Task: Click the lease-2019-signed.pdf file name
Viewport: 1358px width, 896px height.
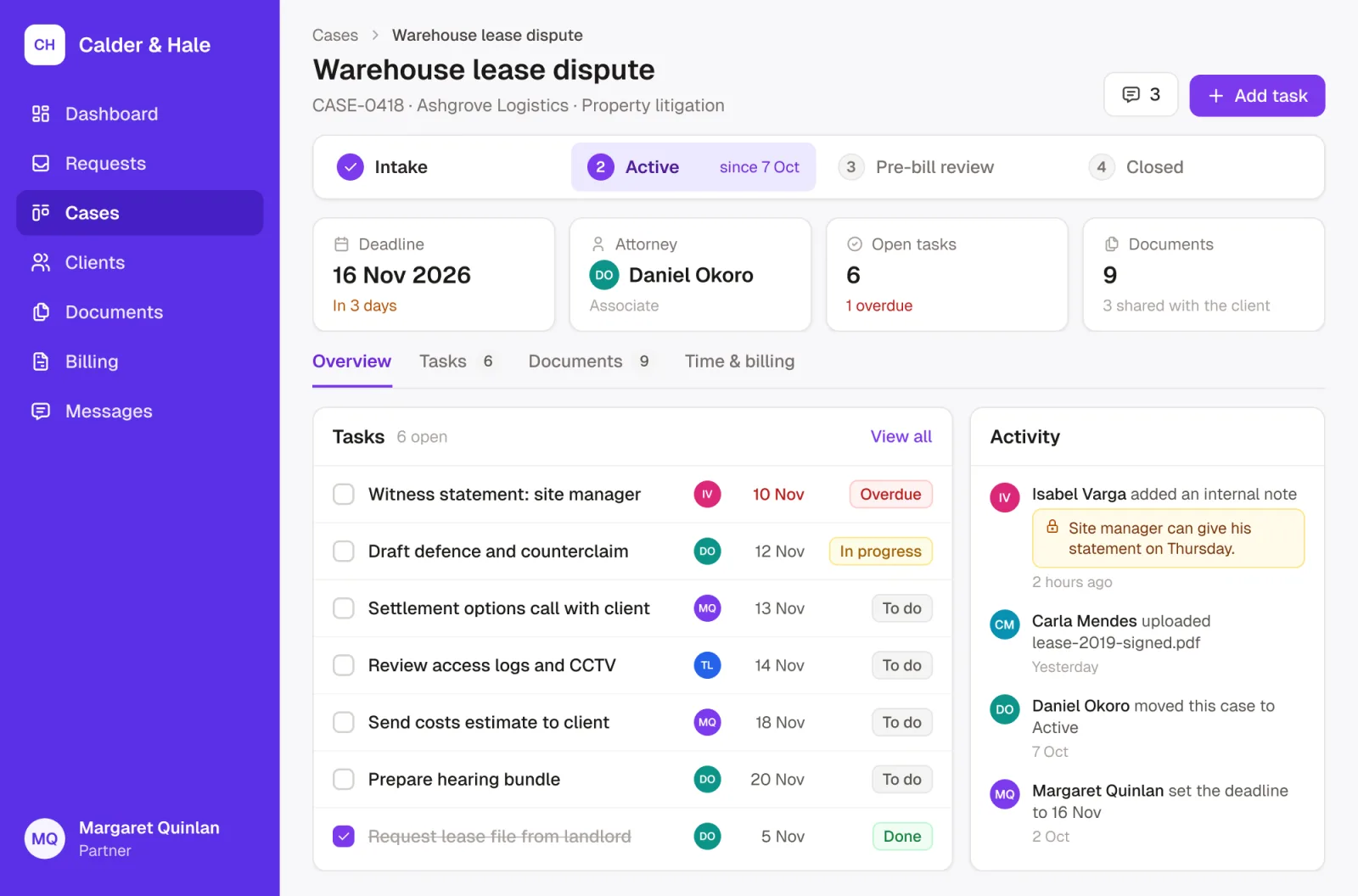Action: (x=1116, y=642)
